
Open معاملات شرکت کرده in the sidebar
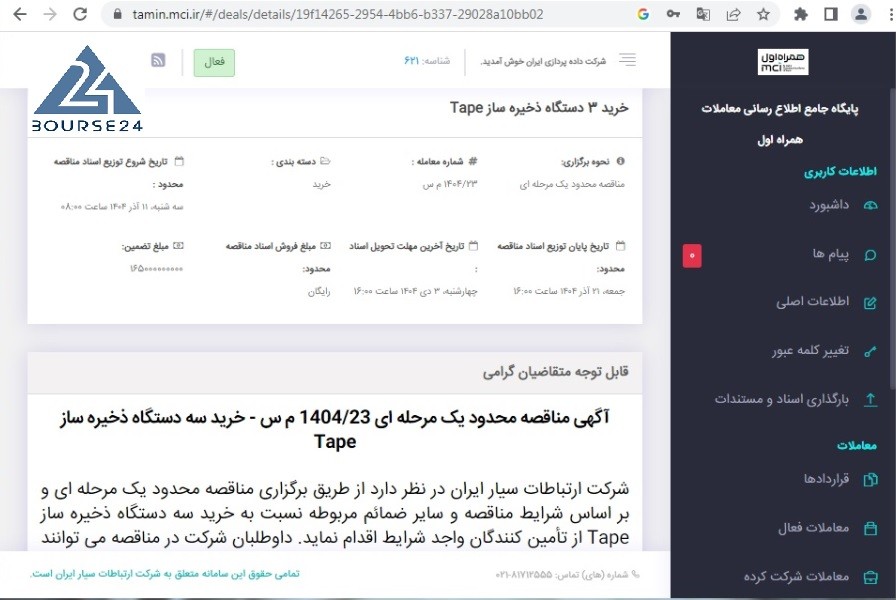pyautogui.click(x=797, y=576)
